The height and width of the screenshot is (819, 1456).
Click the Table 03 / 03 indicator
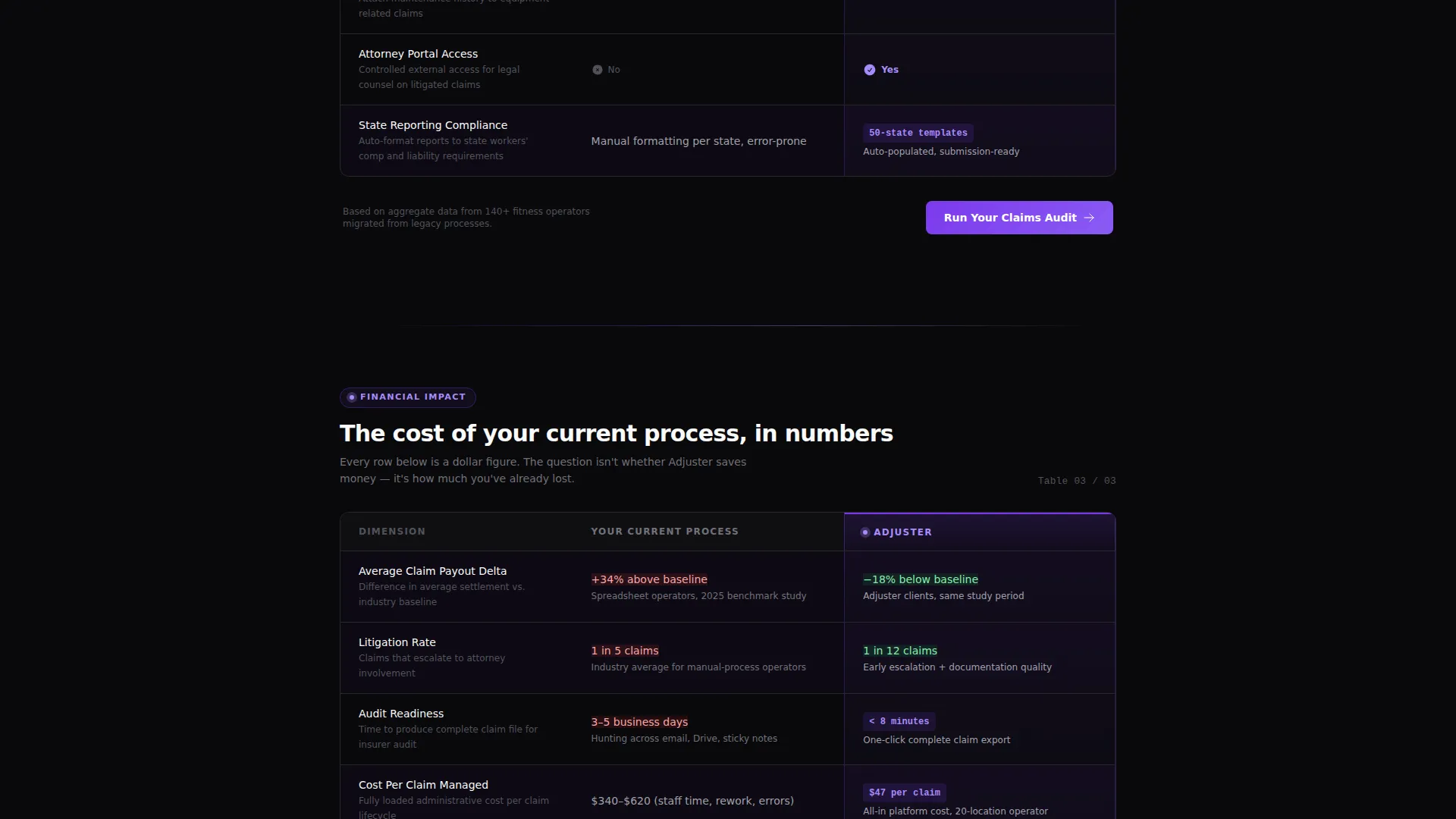pos(1077,481)
